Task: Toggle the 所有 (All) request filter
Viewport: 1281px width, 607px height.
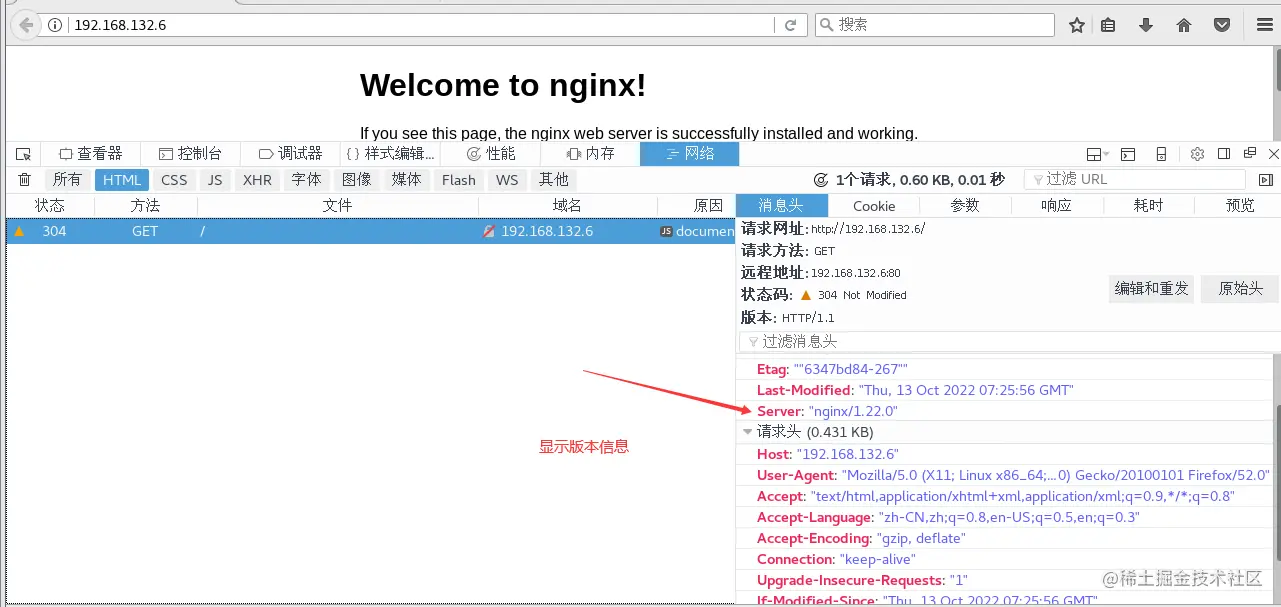Action: 67,180
